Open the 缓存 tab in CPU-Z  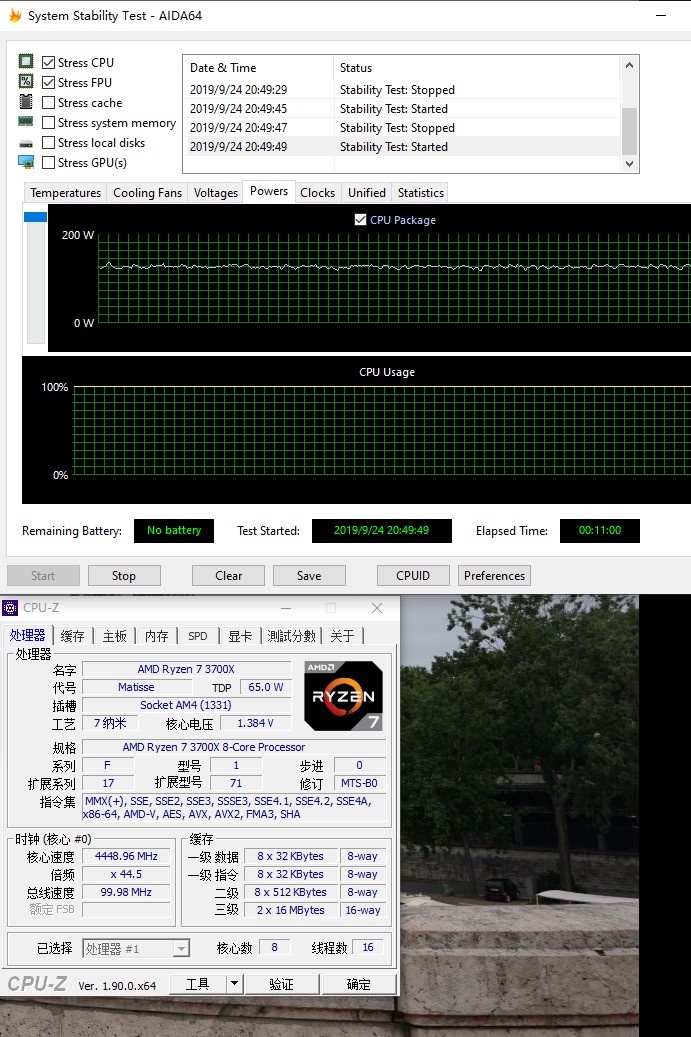tap(72, 636)
